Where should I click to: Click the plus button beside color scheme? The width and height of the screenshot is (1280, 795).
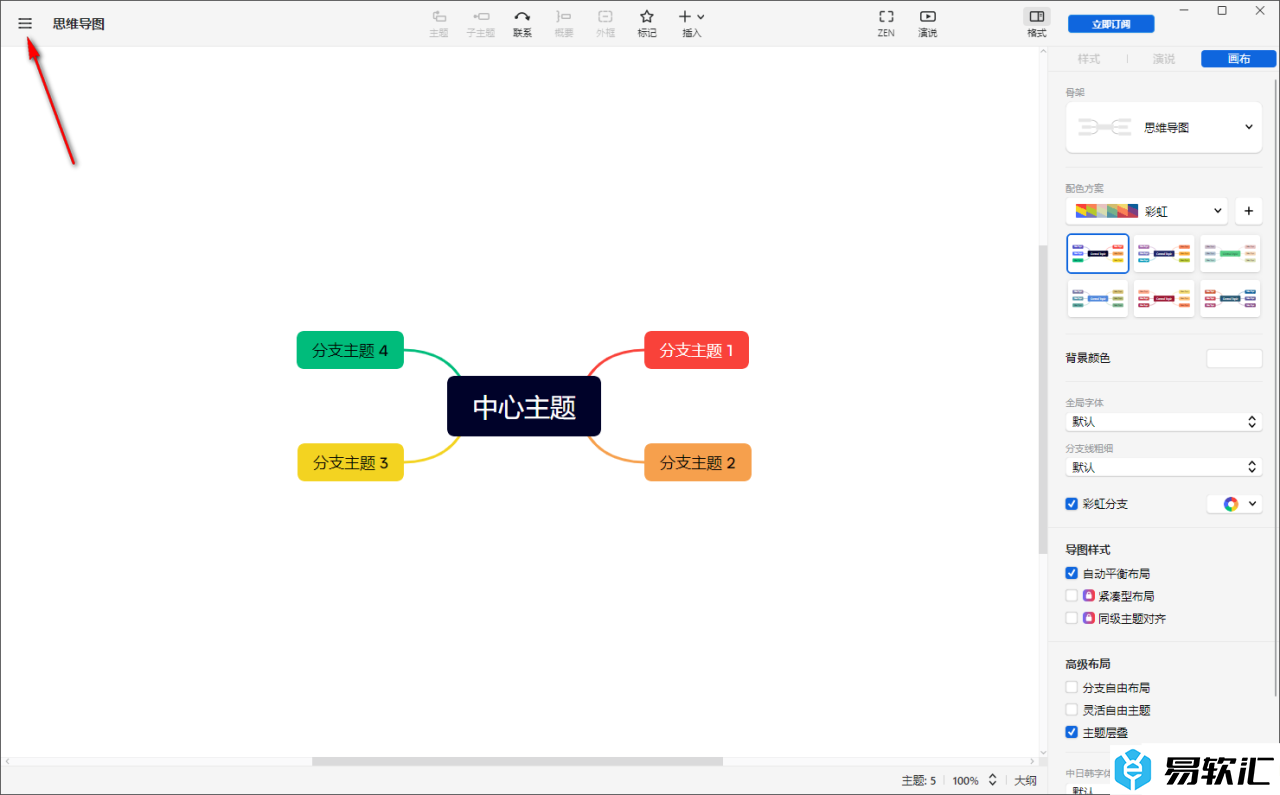click(x=1248, y=211)
